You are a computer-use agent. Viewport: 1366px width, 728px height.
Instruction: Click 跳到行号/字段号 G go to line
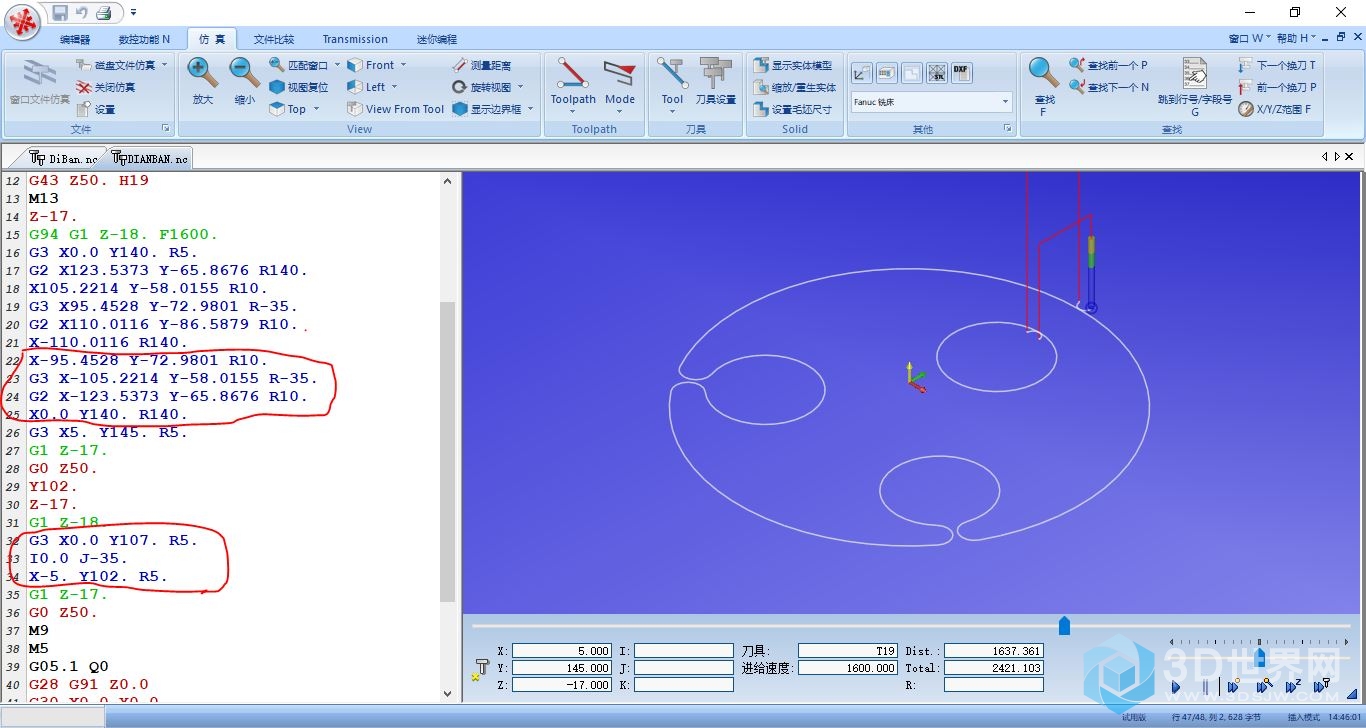(1195, 85)
